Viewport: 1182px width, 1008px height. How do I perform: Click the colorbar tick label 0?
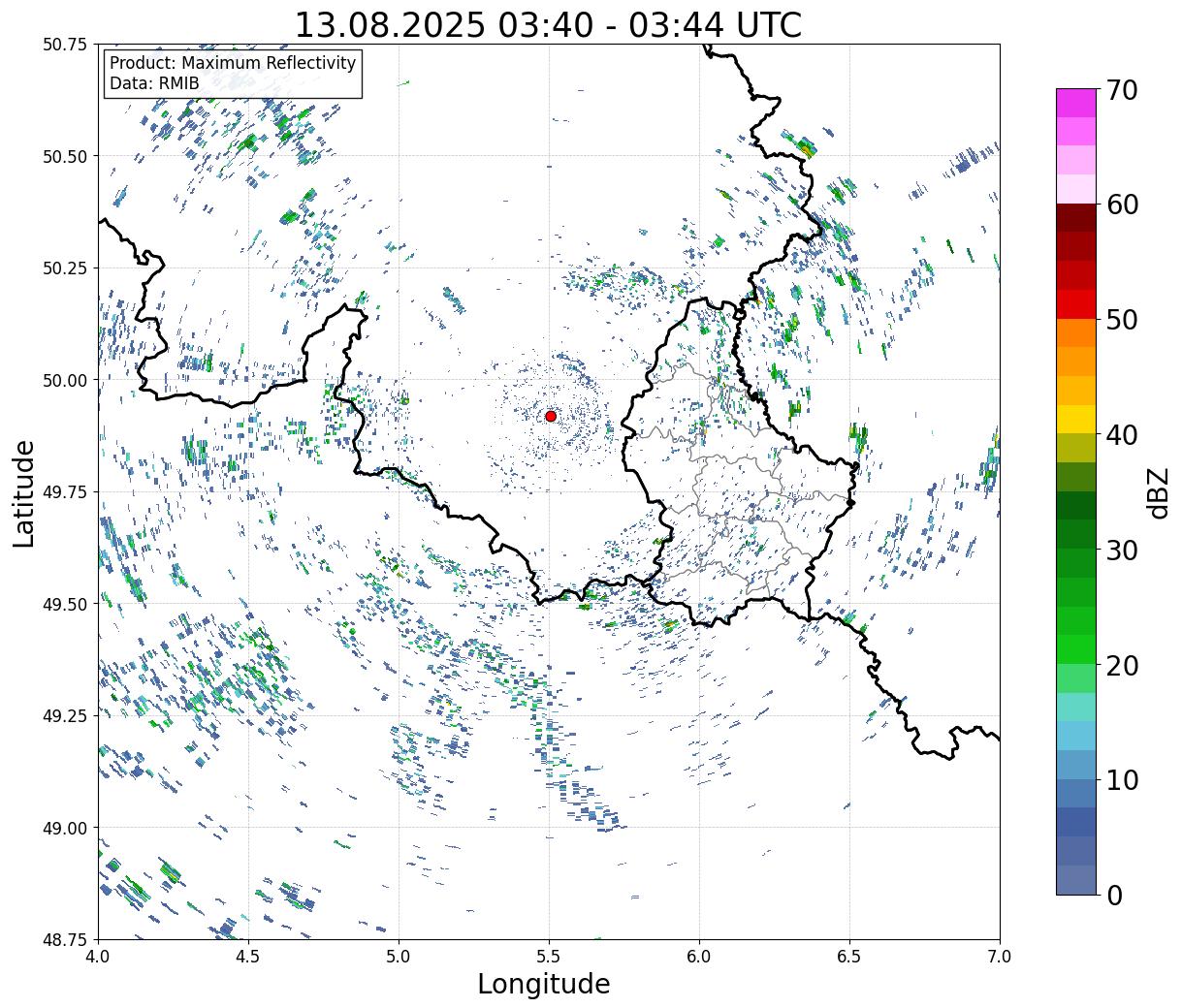[1114, 895]
